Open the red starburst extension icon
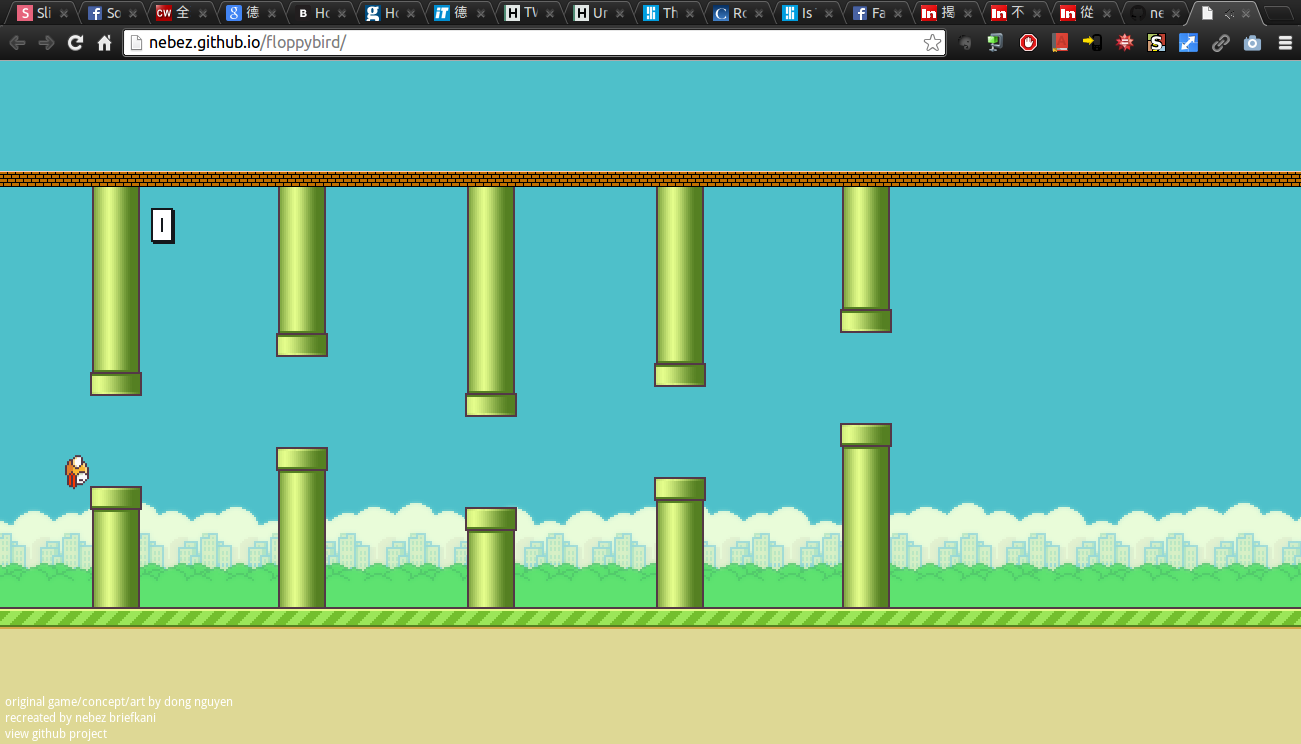The image size is (1301, 744). 1124,43
